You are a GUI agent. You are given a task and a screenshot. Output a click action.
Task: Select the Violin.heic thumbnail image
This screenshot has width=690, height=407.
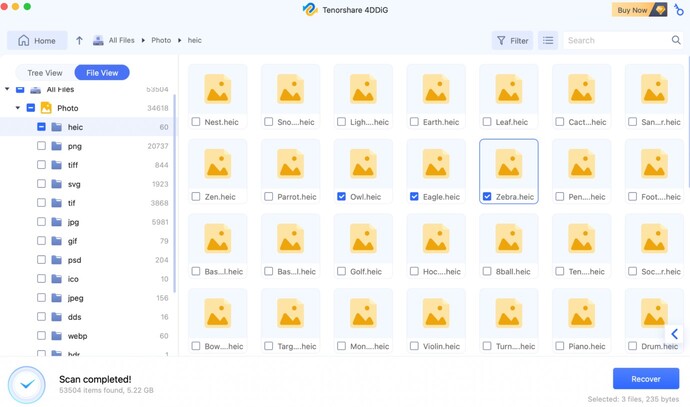pyautogui.click(x=436, y=313)
